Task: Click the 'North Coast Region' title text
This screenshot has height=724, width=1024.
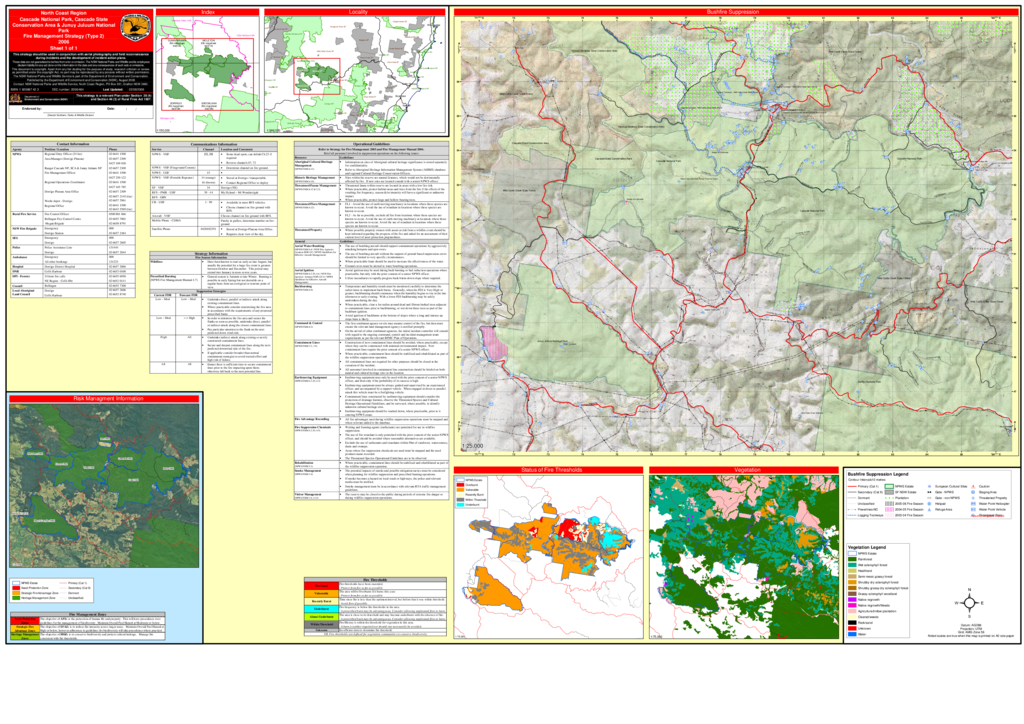Action: pyautogui.click(x=64, y=13)
